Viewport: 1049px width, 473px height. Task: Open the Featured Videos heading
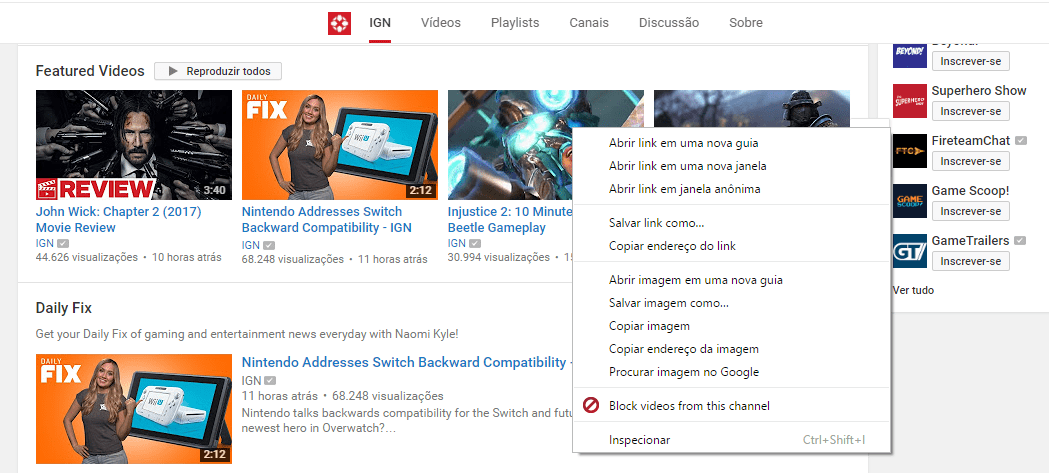click(x=90, y=71)
